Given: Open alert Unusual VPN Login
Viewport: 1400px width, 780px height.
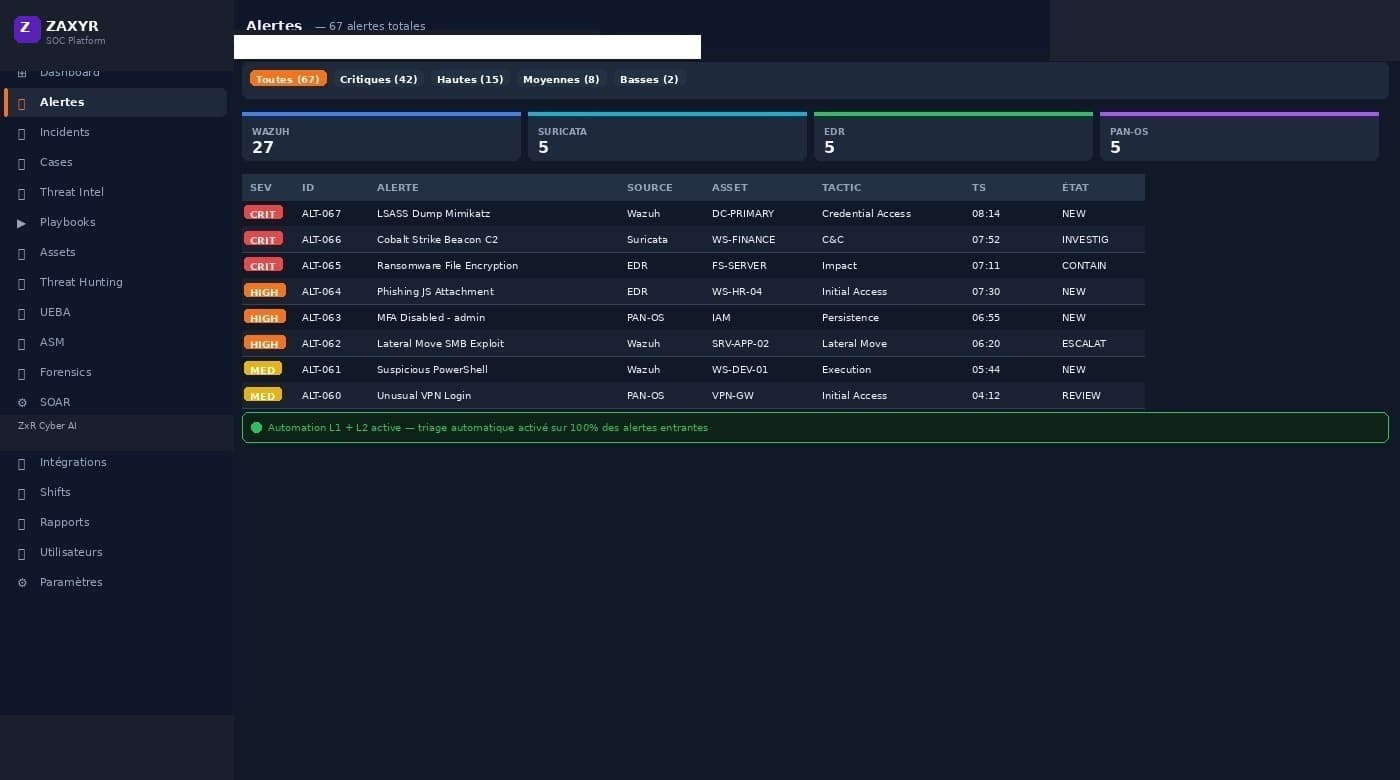Looking at the screenshot, I should [424, 396].
